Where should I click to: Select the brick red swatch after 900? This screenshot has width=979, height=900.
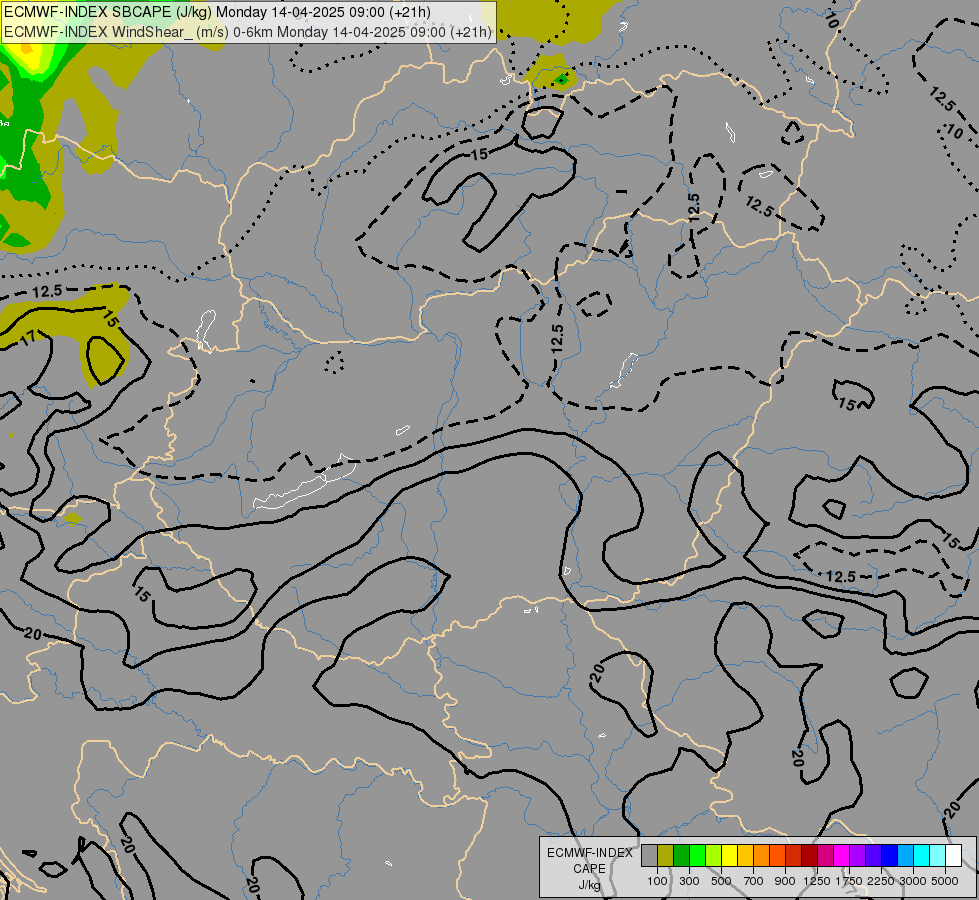794,856
